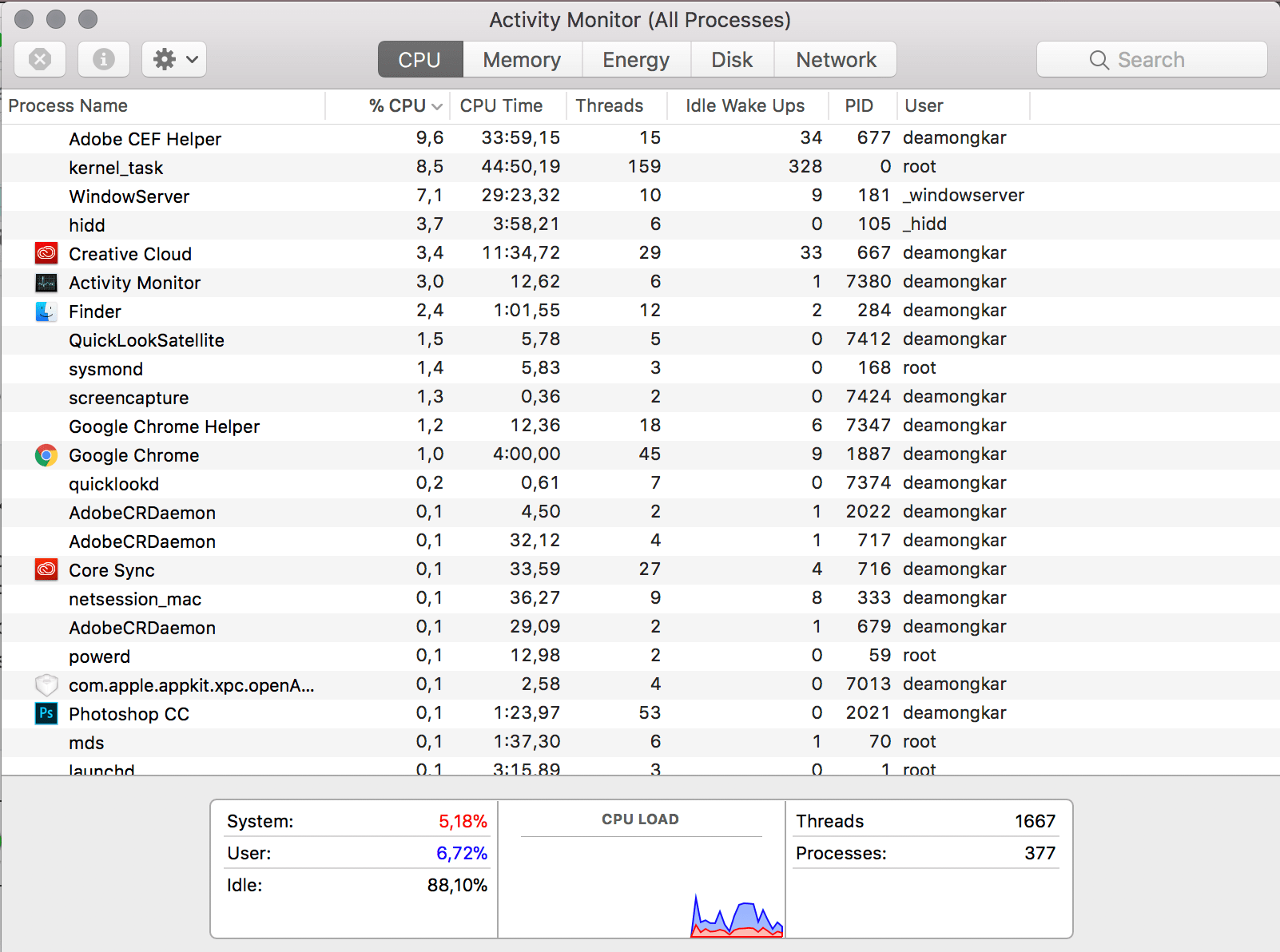Click the Activity Monitor row icon
Image resolution: width=1280 pixels, height=952 pixels.
click(x=46, y=282)
